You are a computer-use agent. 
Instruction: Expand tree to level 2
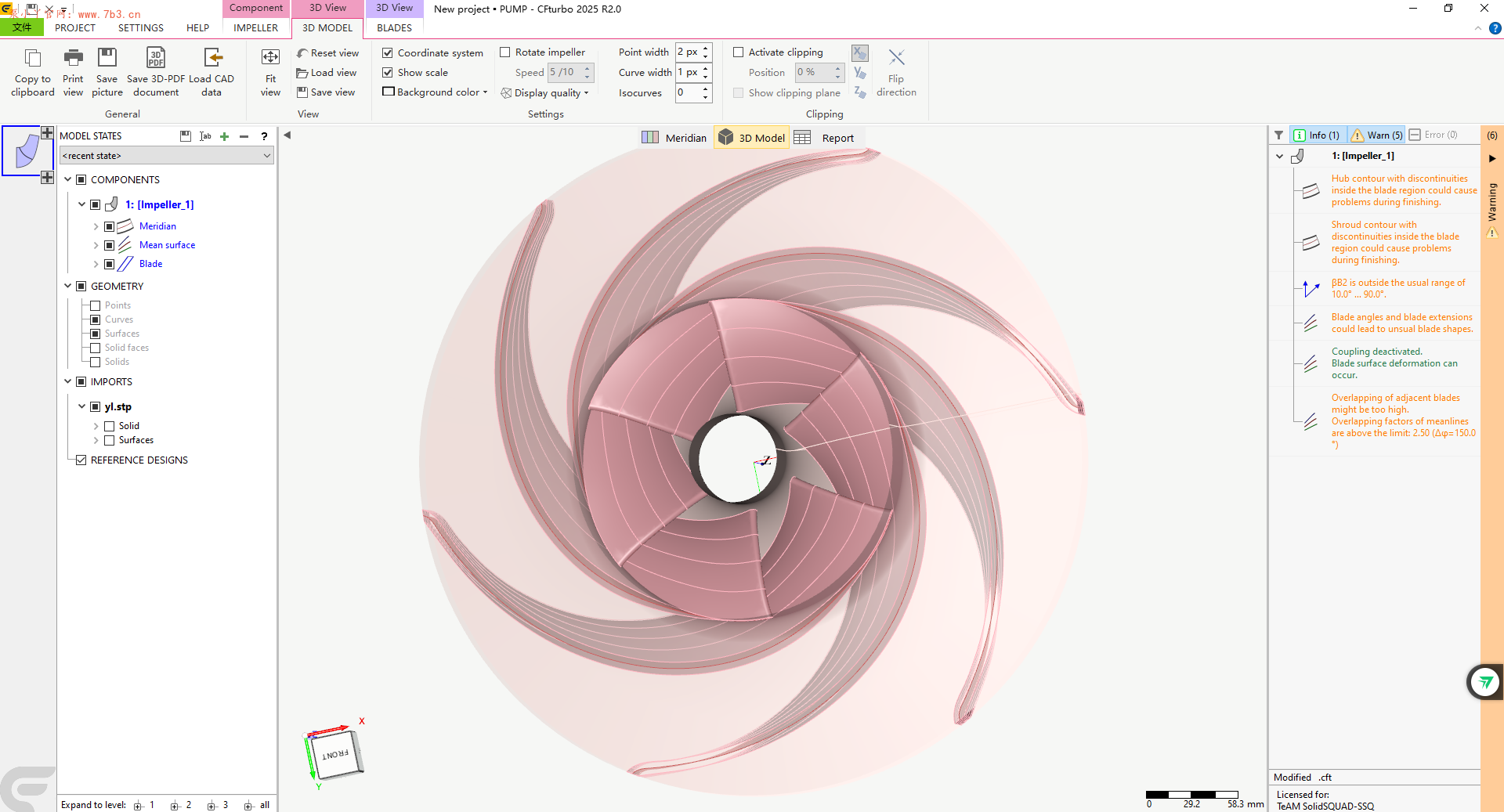181,805
